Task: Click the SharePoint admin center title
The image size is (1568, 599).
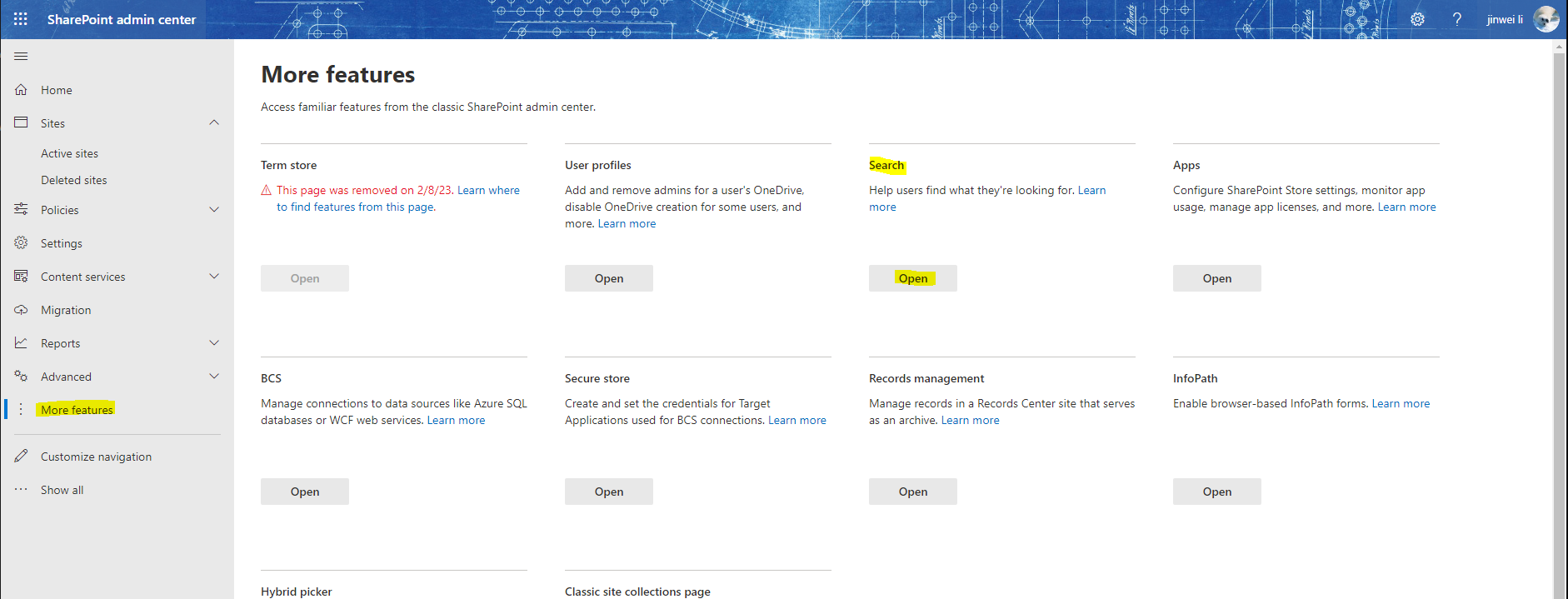Action: coord(122,19)
